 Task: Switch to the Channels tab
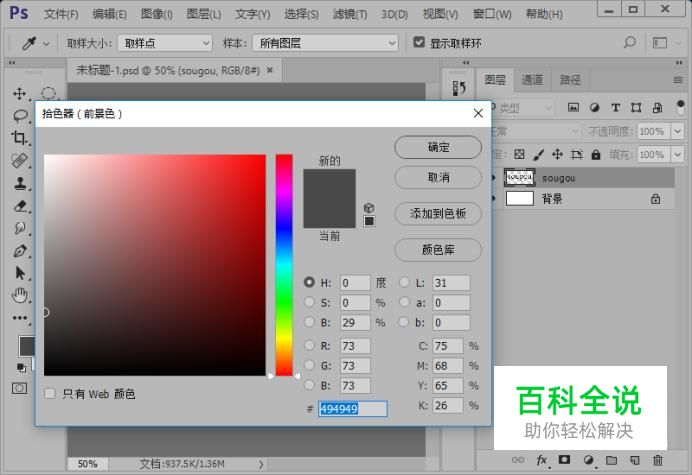(532, 80)
